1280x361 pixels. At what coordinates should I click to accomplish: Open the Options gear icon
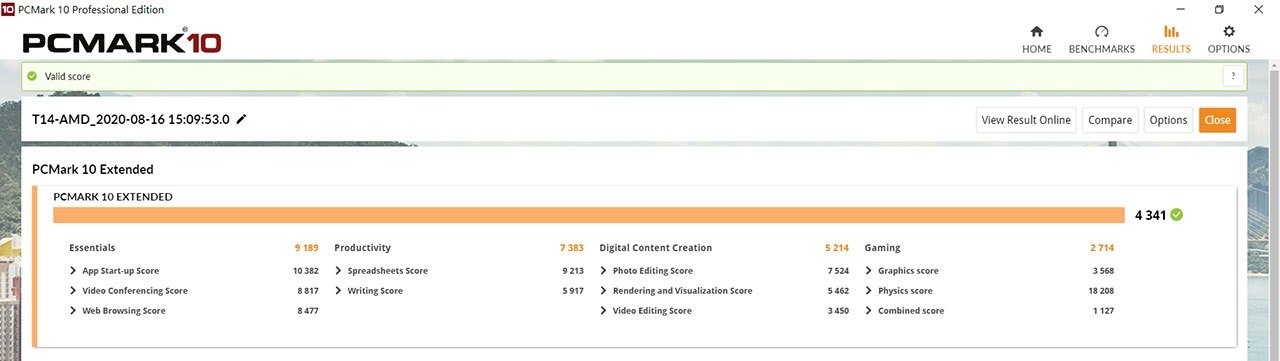pyautogui.click(x=1228, y=31)
